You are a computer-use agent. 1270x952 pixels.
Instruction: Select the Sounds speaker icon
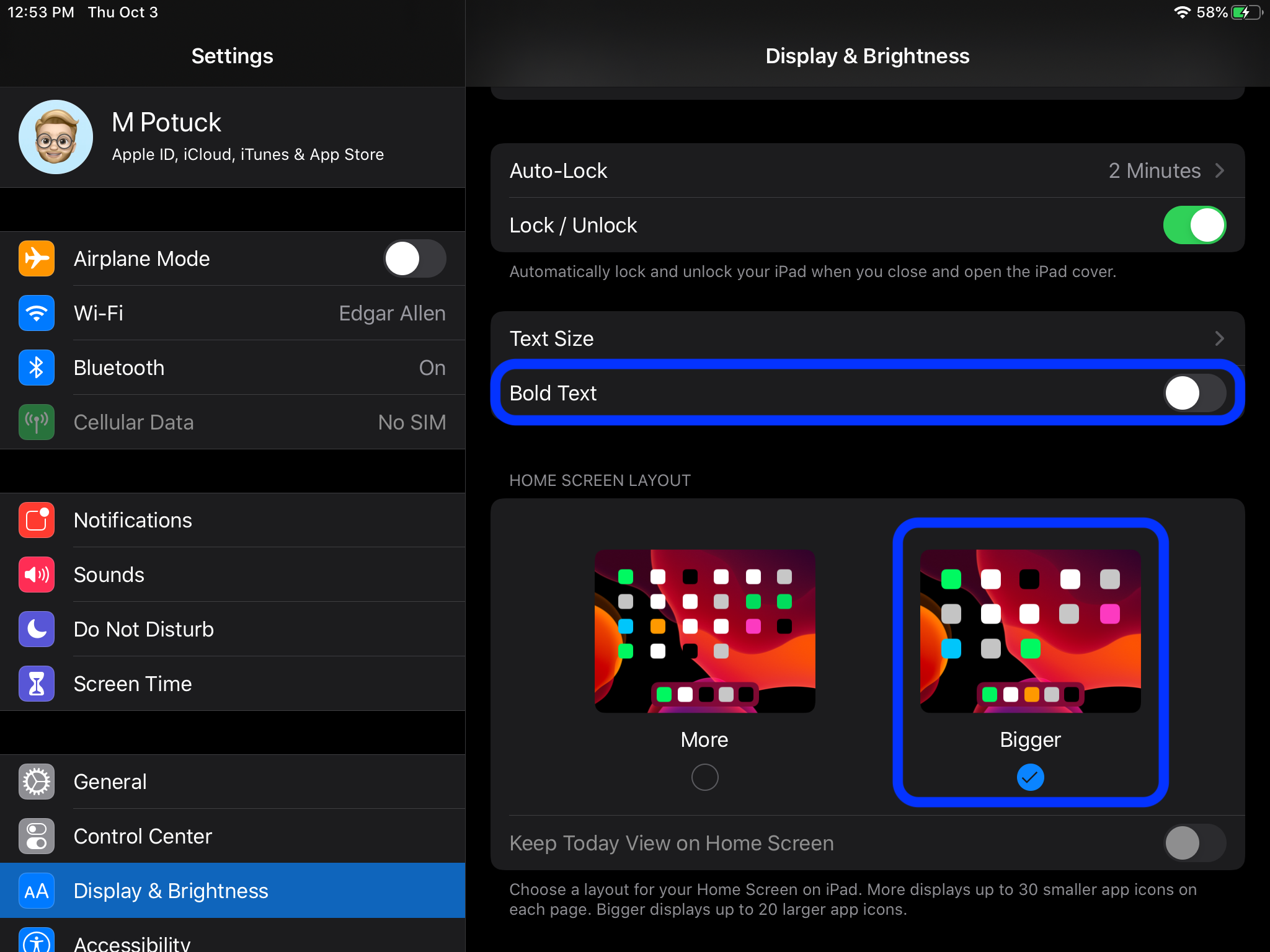tap(37, 575)
